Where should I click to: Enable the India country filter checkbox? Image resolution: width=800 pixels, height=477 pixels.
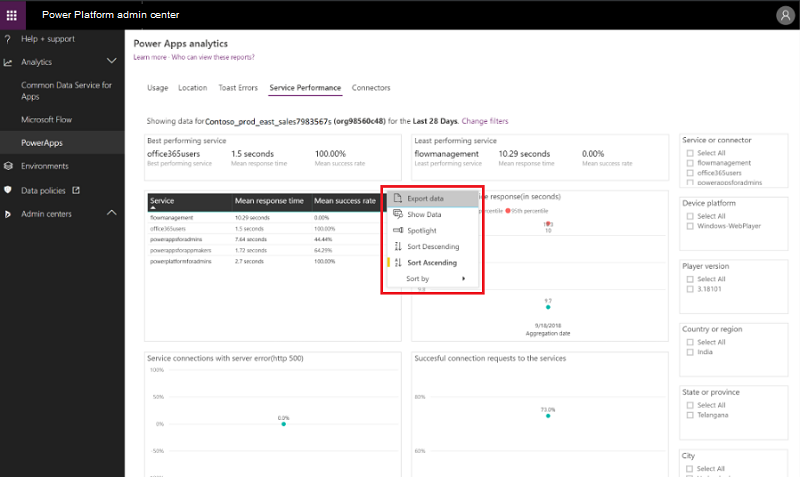click(x=691, y=352)
